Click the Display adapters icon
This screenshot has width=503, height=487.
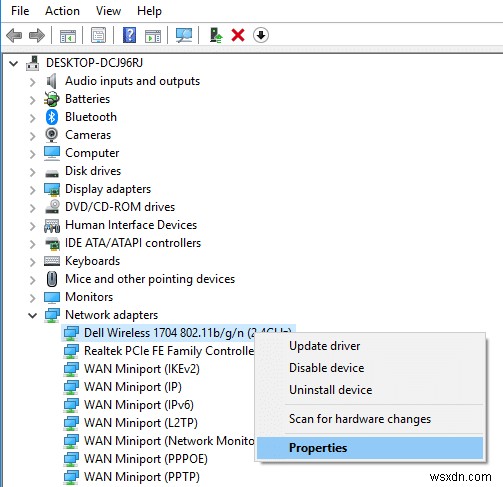pos(52,189)
